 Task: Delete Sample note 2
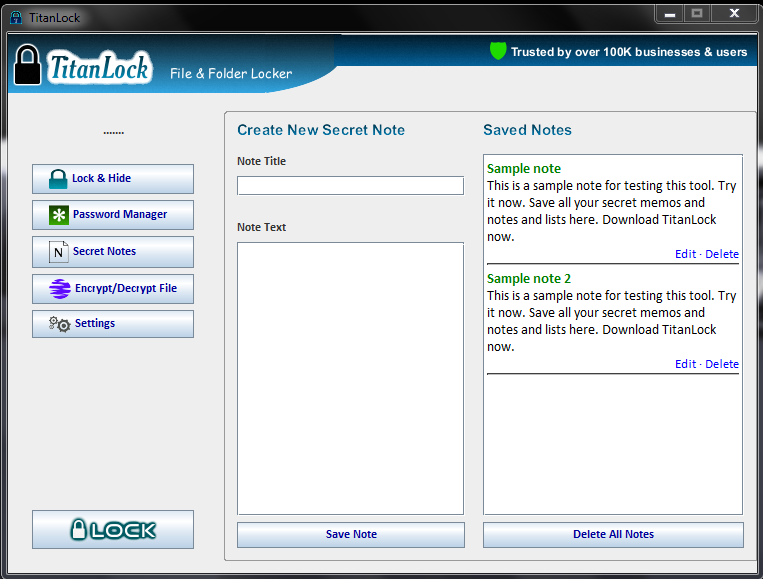click(722, 364)
